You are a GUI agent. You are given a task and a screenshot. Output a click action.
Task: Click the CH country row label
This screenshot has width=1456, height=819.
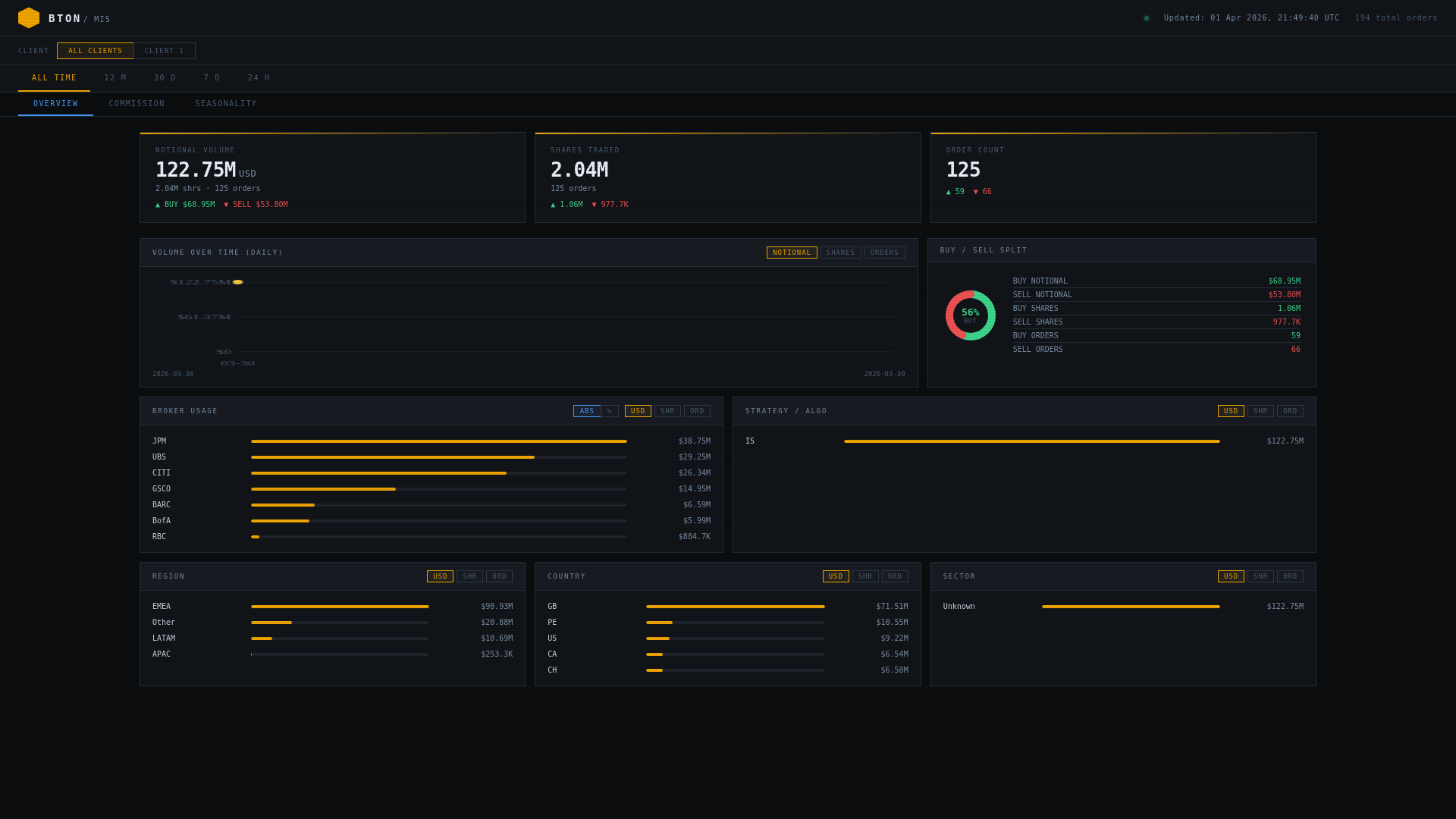click(x=552, y=670)
